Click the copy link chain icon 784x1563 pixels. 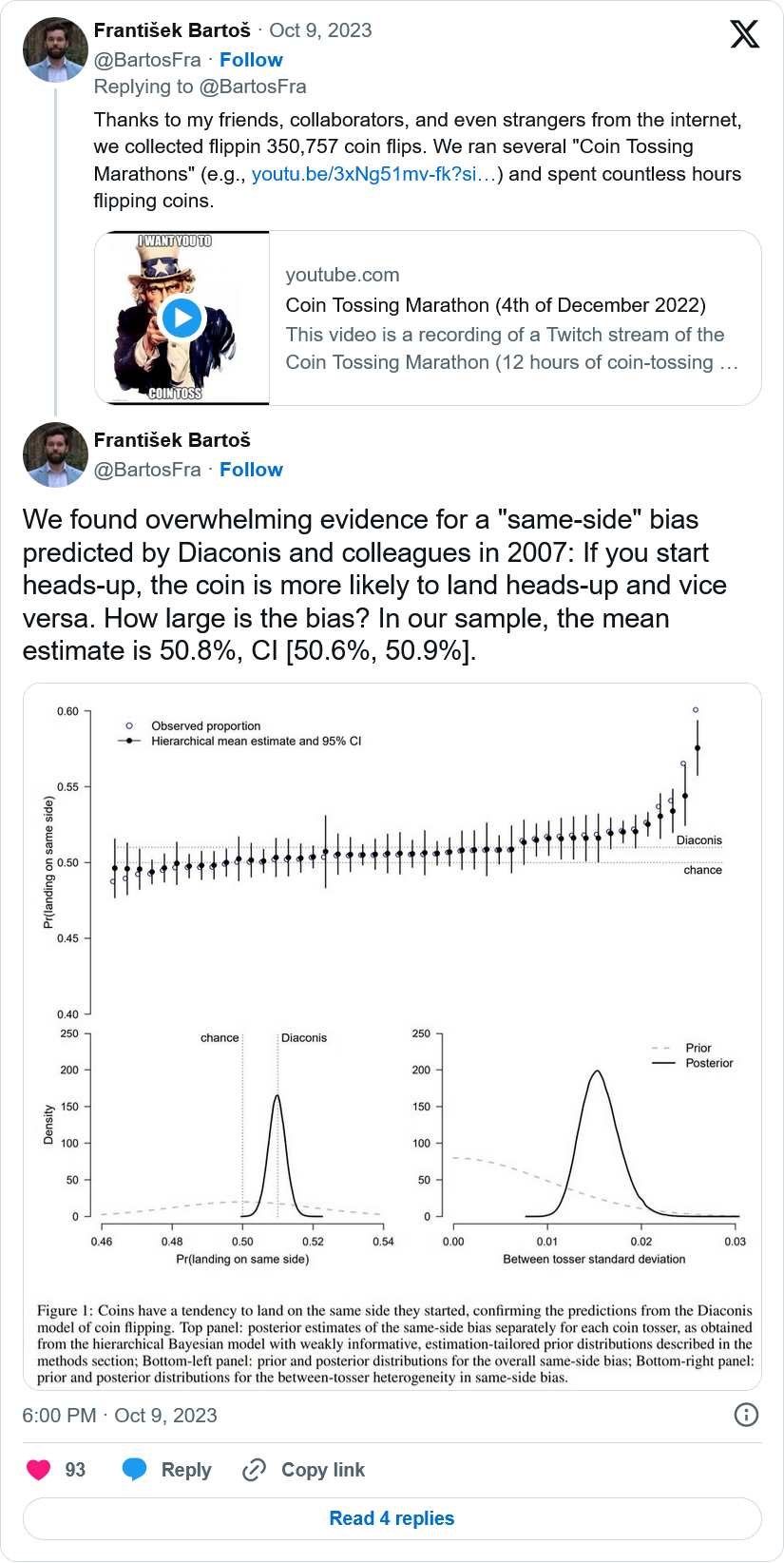click(254, 1470)
